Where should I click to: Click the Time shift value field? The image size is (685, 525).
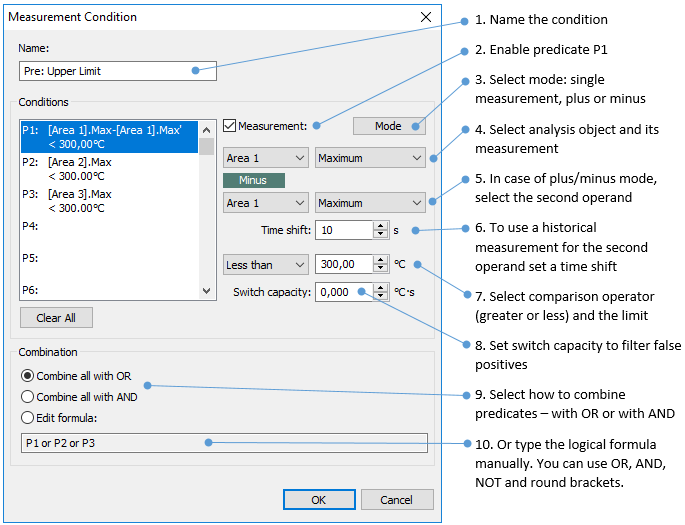click(344, 230)
